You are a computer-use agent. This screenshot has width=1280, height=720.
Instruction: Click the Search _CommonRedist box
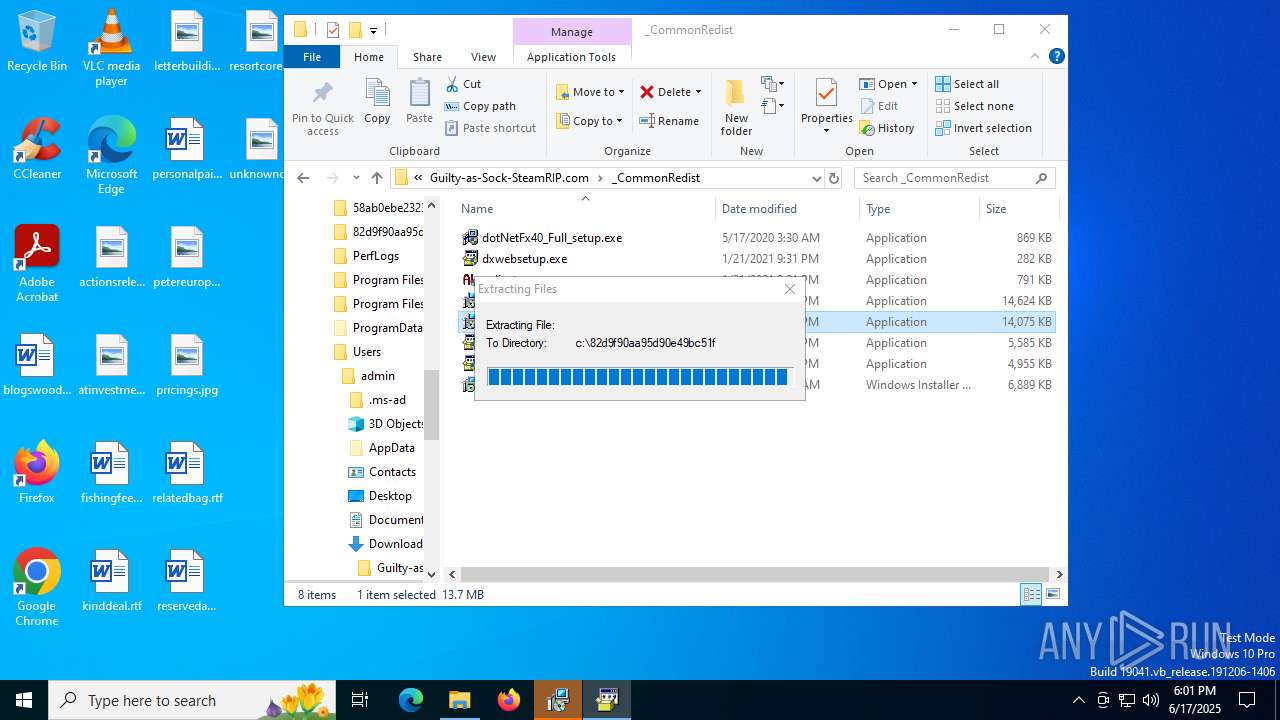pos(954,178)
